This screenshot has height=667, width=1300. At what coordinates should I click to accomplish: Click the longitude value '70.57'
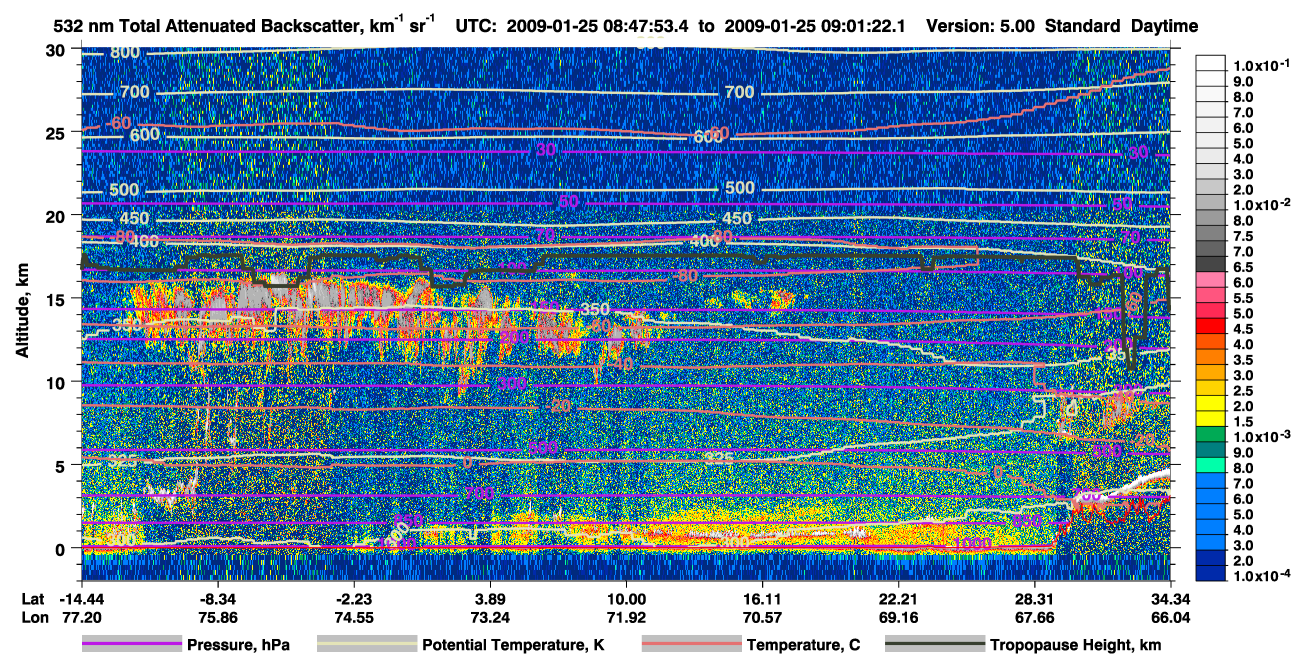coord(762,617)
